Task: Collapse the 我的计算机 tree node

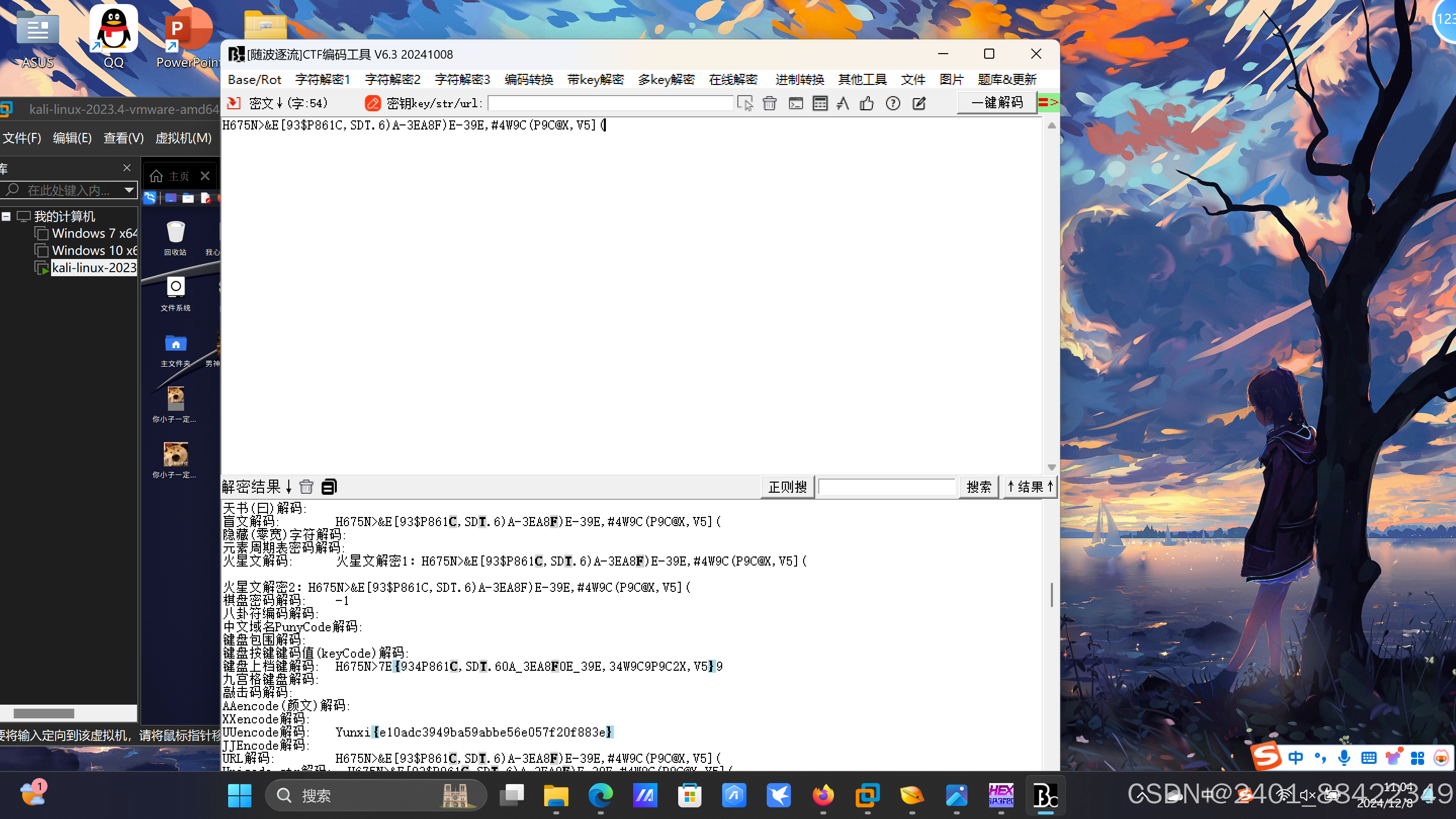Action: (x=7, y=217)
